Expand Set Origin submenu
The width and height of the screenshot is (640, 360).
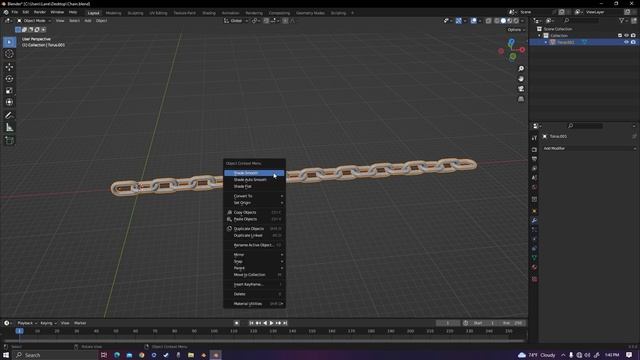(x=254, y=203)
